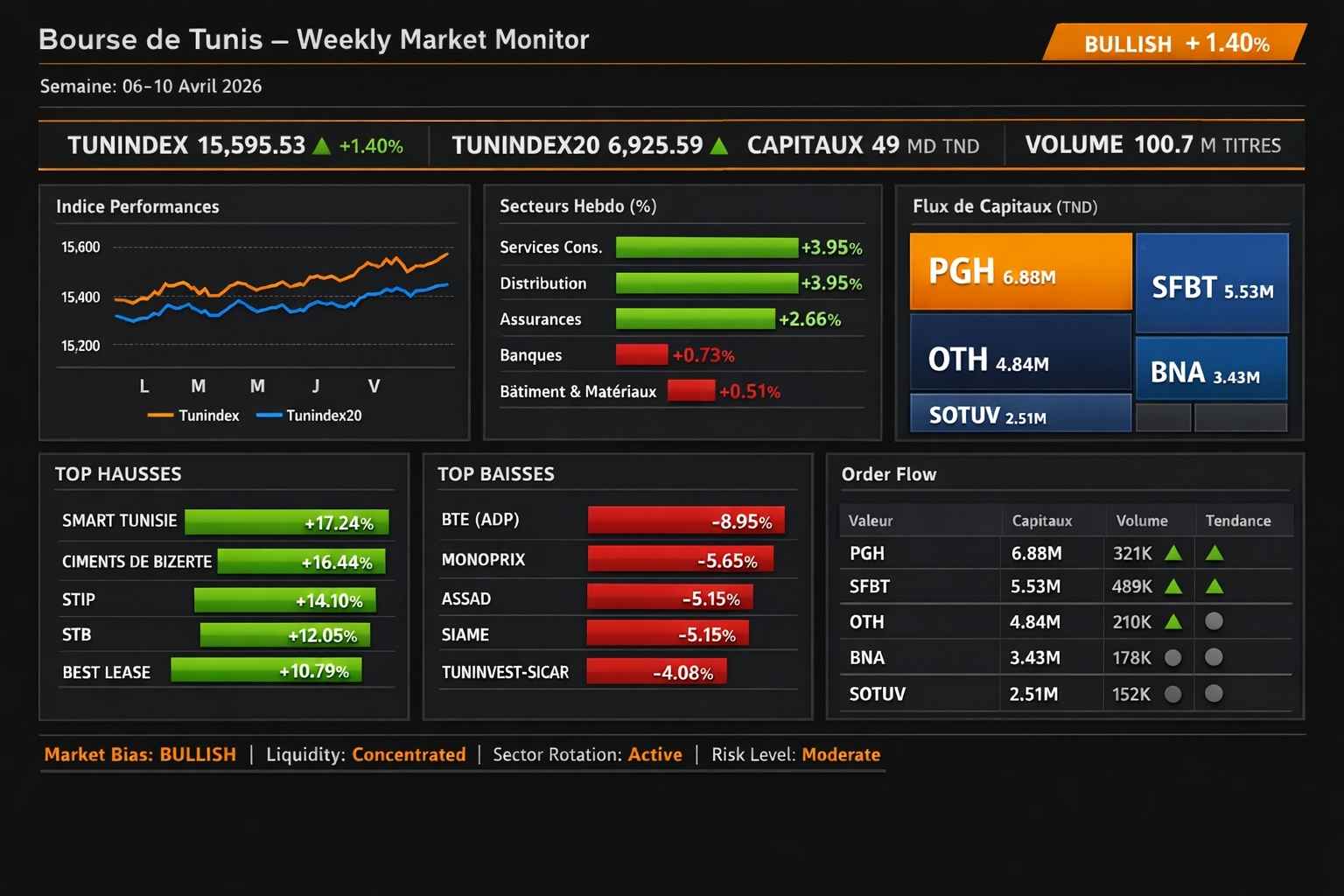Click the Services Cons. +3.95% sector bar
This screenshot has height=896, width=1344.
pos(707,248)
